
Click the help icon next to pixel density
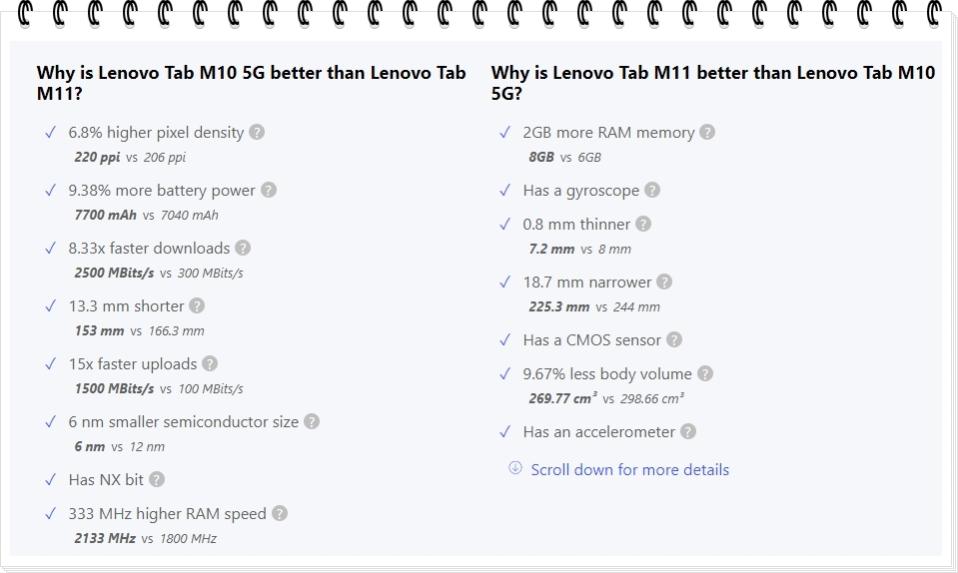point(257,132)
